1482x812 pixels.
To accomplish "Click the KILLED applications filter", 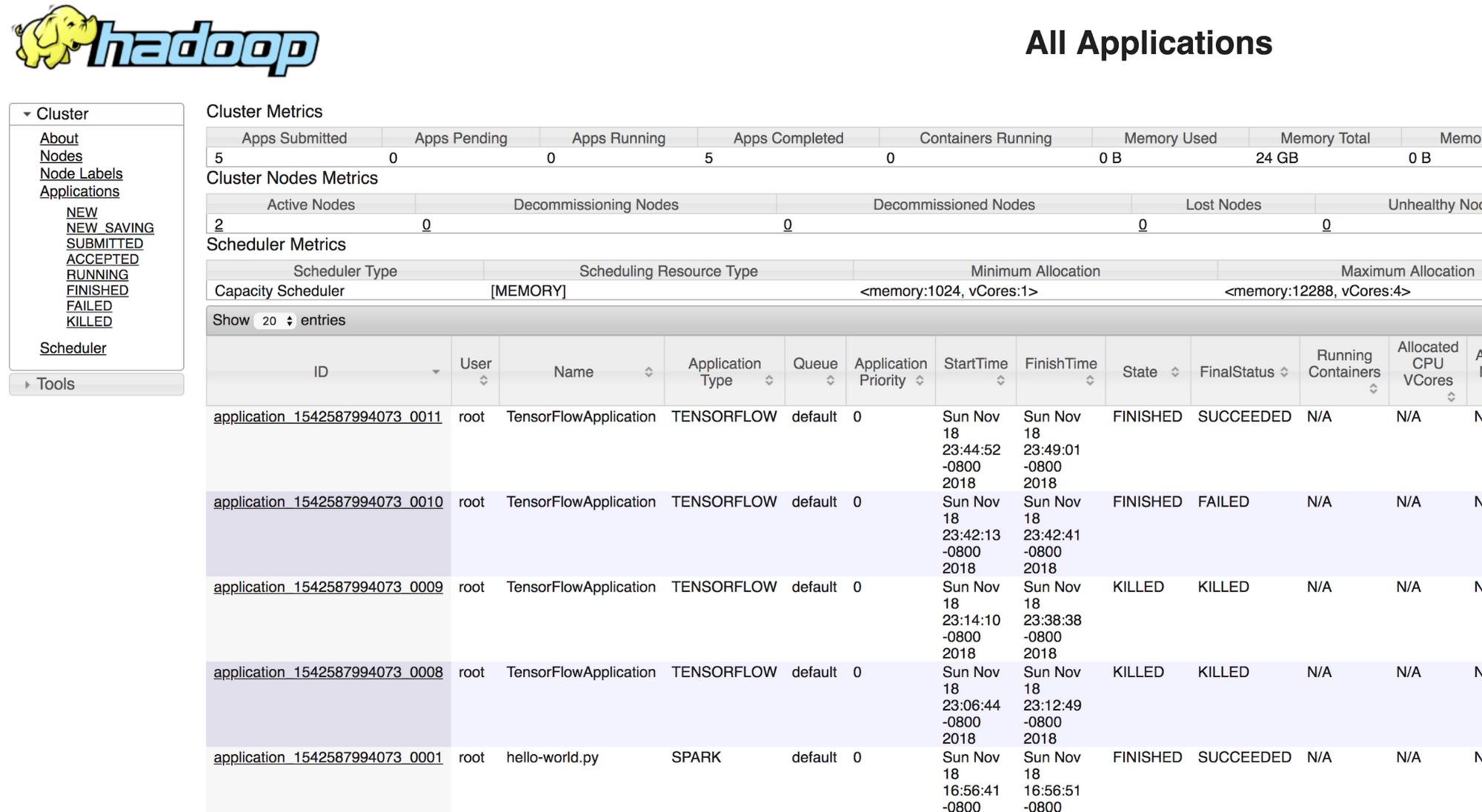I will (90, 321).
